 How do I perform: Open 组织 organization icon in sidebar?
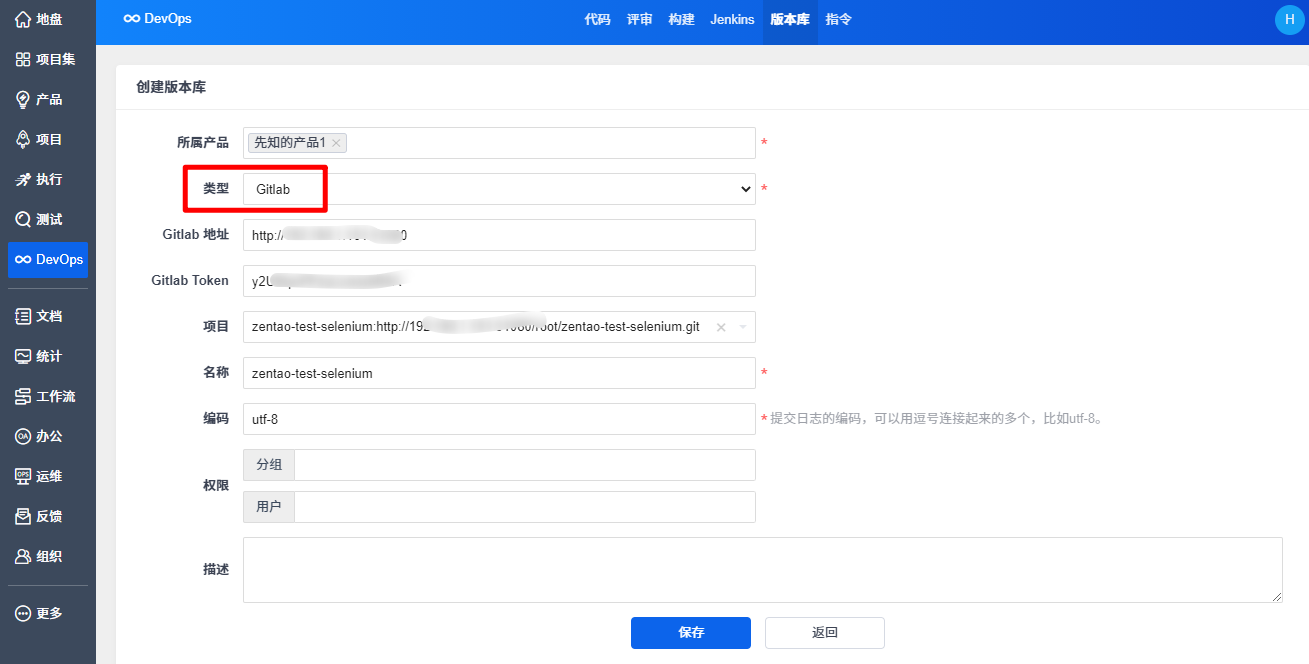23,556
